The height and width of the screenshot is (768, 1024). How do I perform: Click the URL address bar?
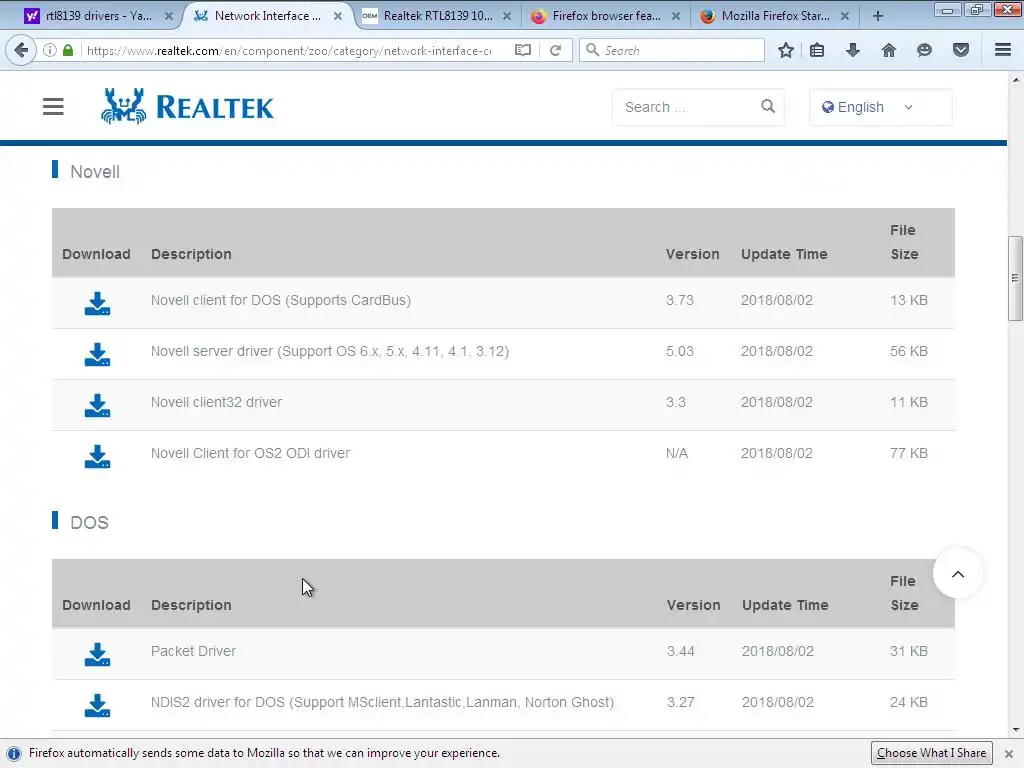(x=291, y=50)
